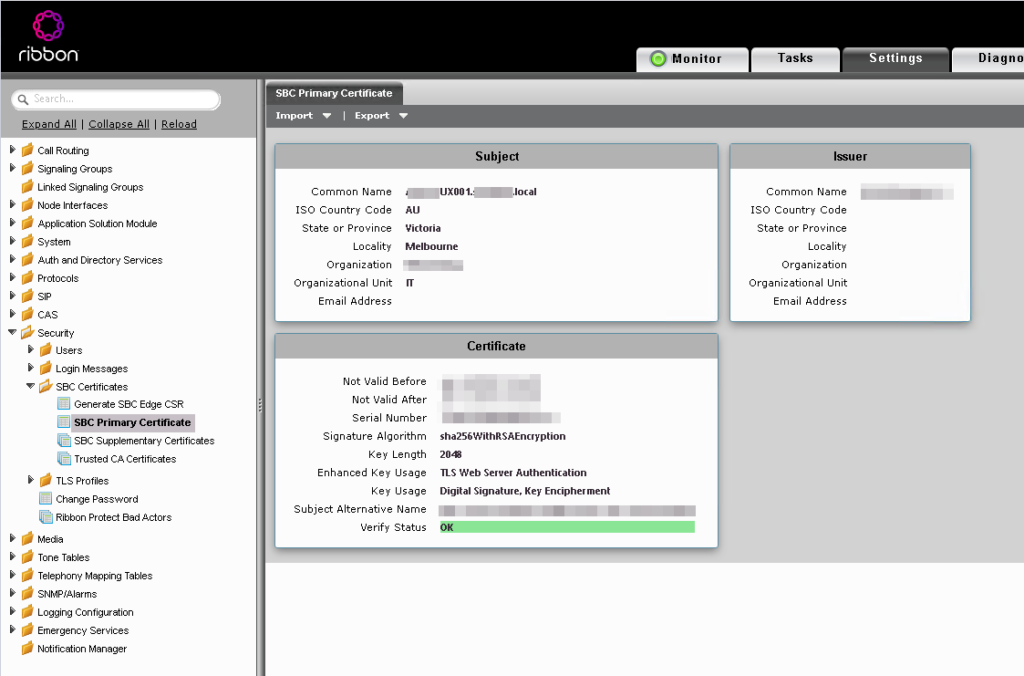1024x676 pixels.
Task: Expand the Tone Tables tree node
Action: (12, 556)
